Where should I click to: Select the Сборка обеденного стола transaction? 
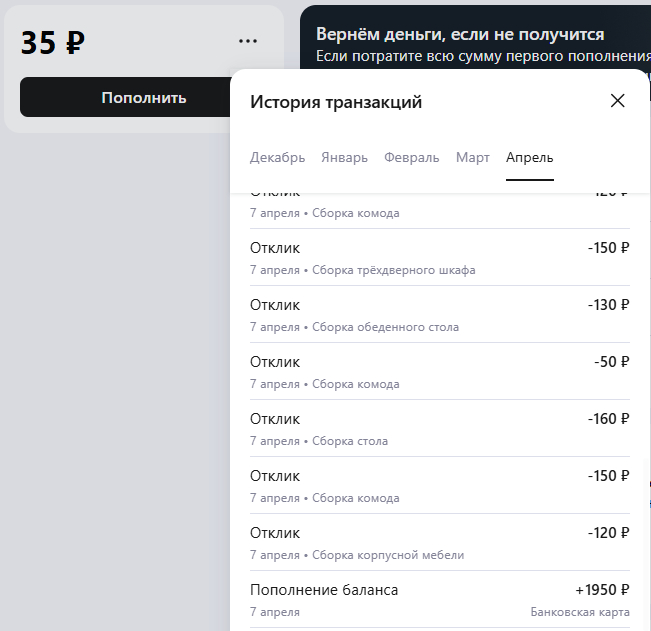(x=439, y=315)
